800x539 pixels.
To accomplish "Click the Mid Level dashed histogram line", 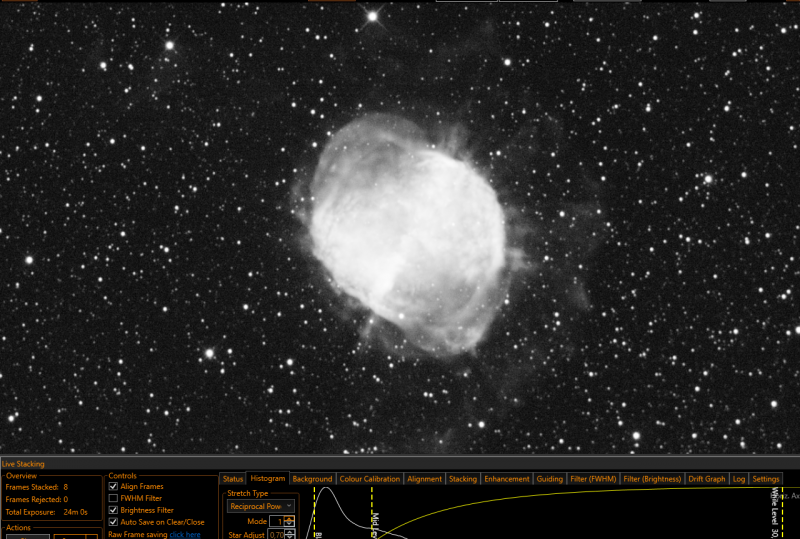I will [372, 512].
